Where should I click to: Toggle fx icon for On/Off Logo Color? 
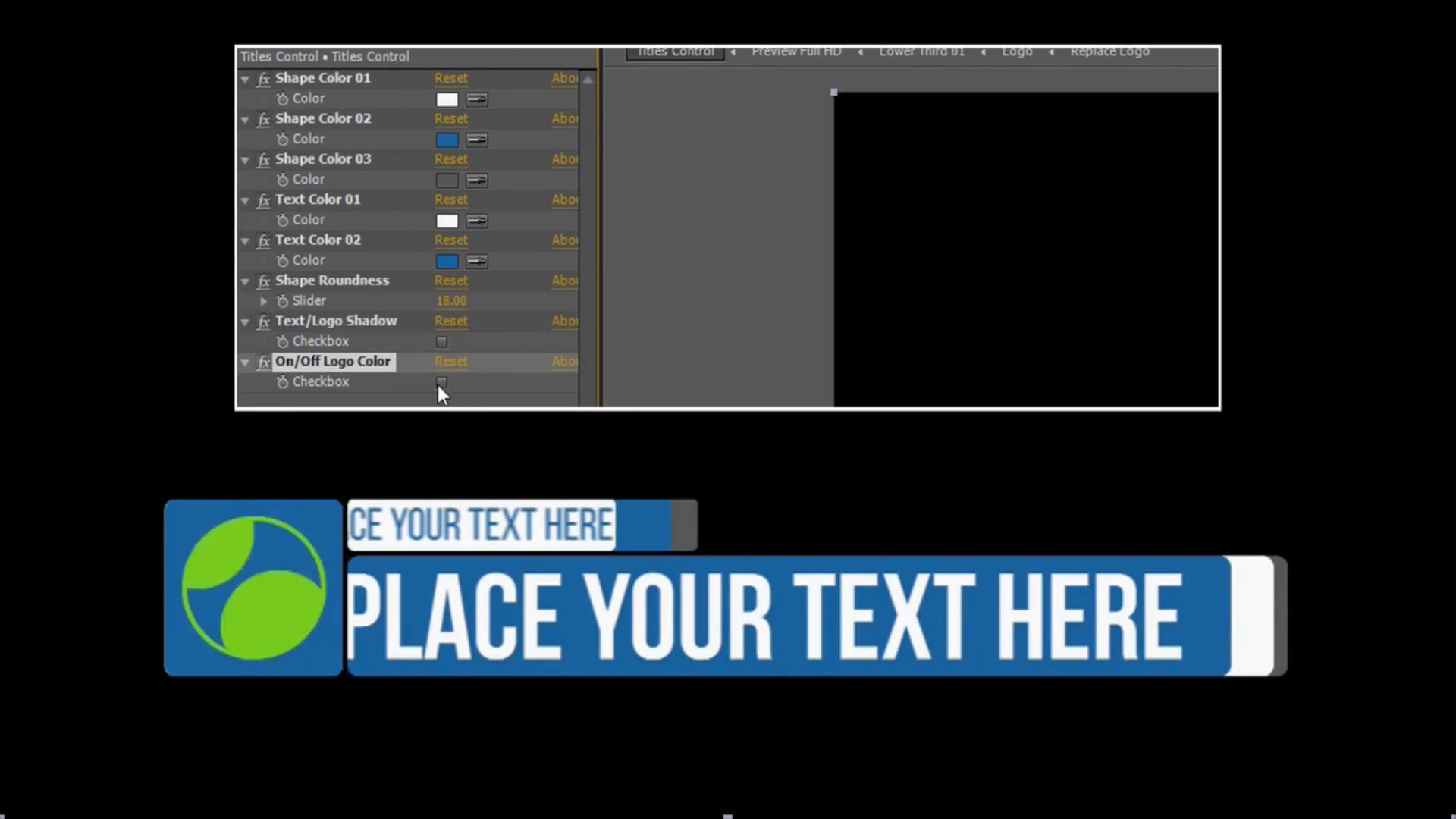coord(263,362)
